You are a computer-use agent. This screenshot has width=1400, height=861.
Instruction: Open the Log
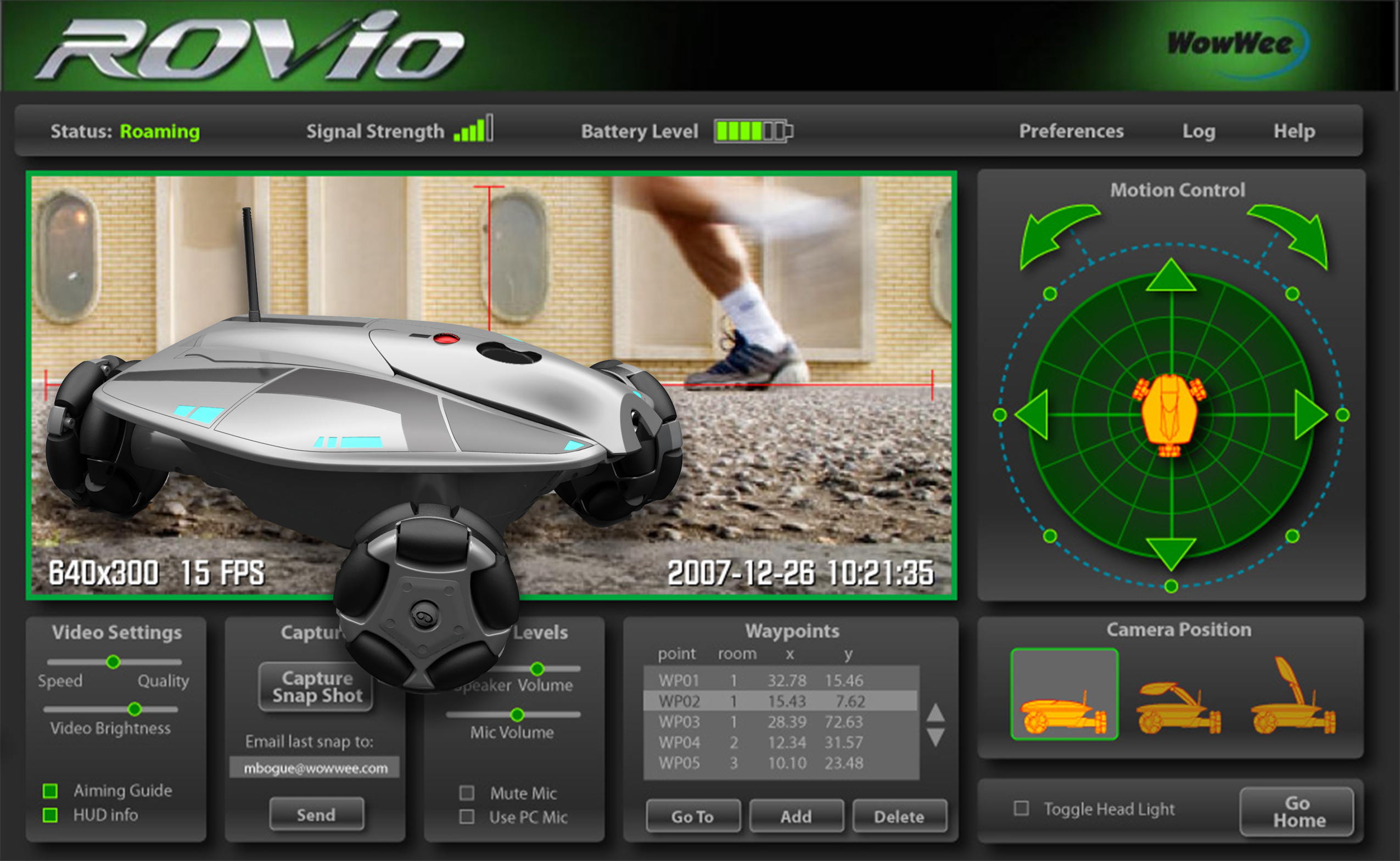click(x=1199, y=132)
